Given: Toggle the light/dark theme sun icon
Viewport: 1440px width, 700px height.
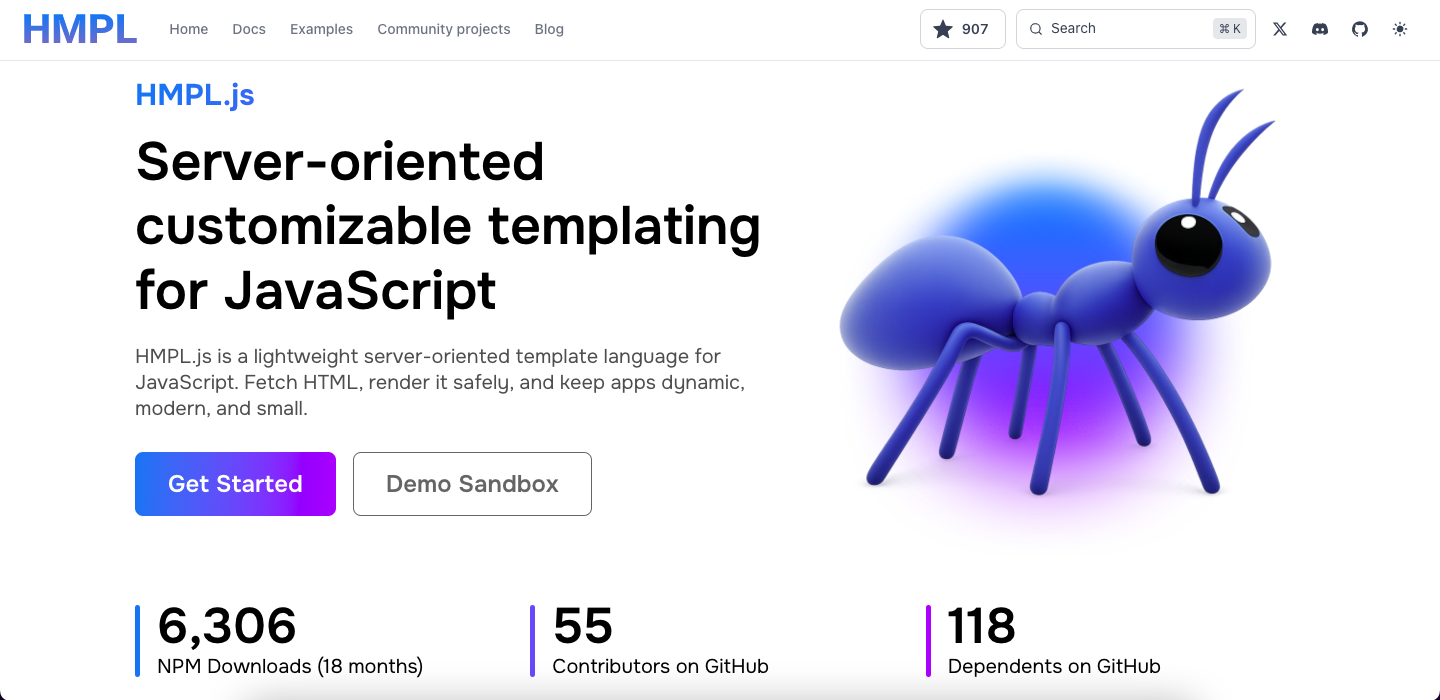Looking at the screenshot, I should click(x=1400, y=29).
